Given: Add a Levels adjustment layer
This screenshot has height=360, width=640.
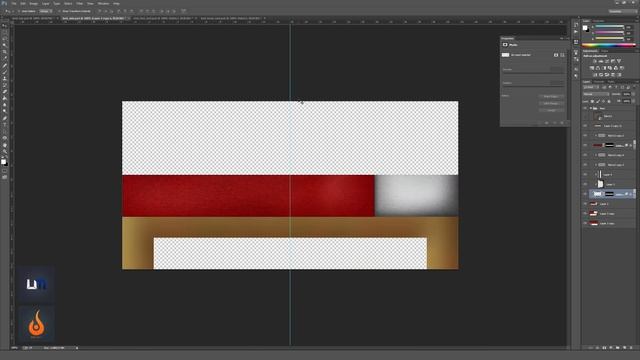Looking at the screenshot, I should point(601,61).
